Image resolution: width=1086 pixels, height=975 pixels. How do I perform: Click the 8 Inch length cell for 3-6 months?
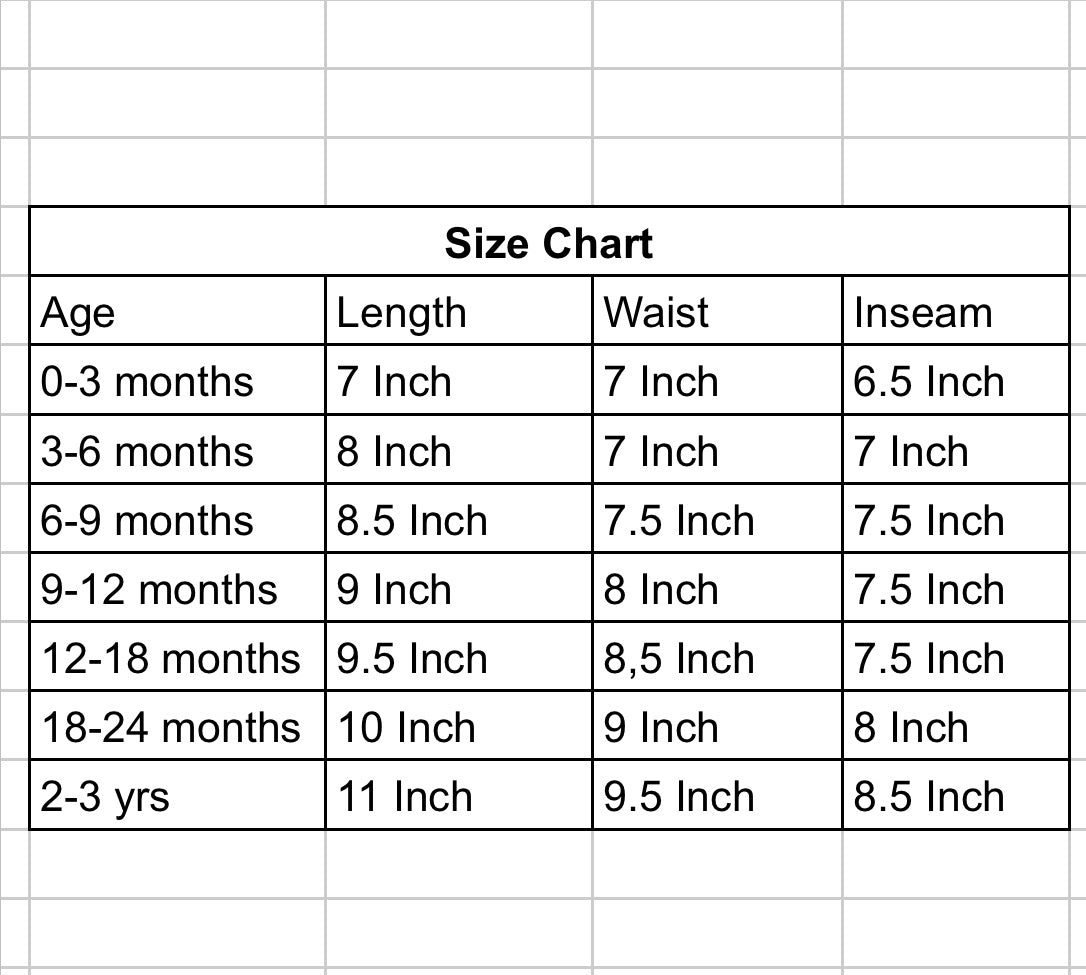(x=459, y=449)
